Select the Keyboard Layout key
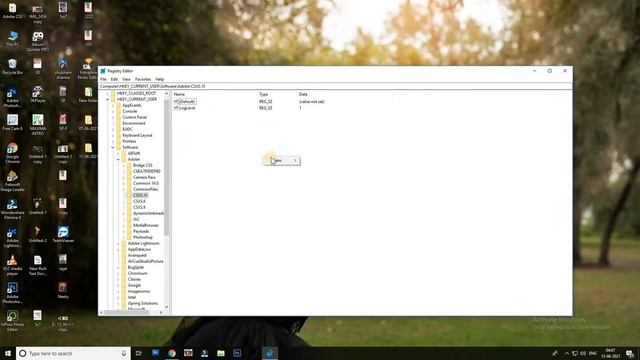The height and width of the screenshot is (360, 640). 137,135
